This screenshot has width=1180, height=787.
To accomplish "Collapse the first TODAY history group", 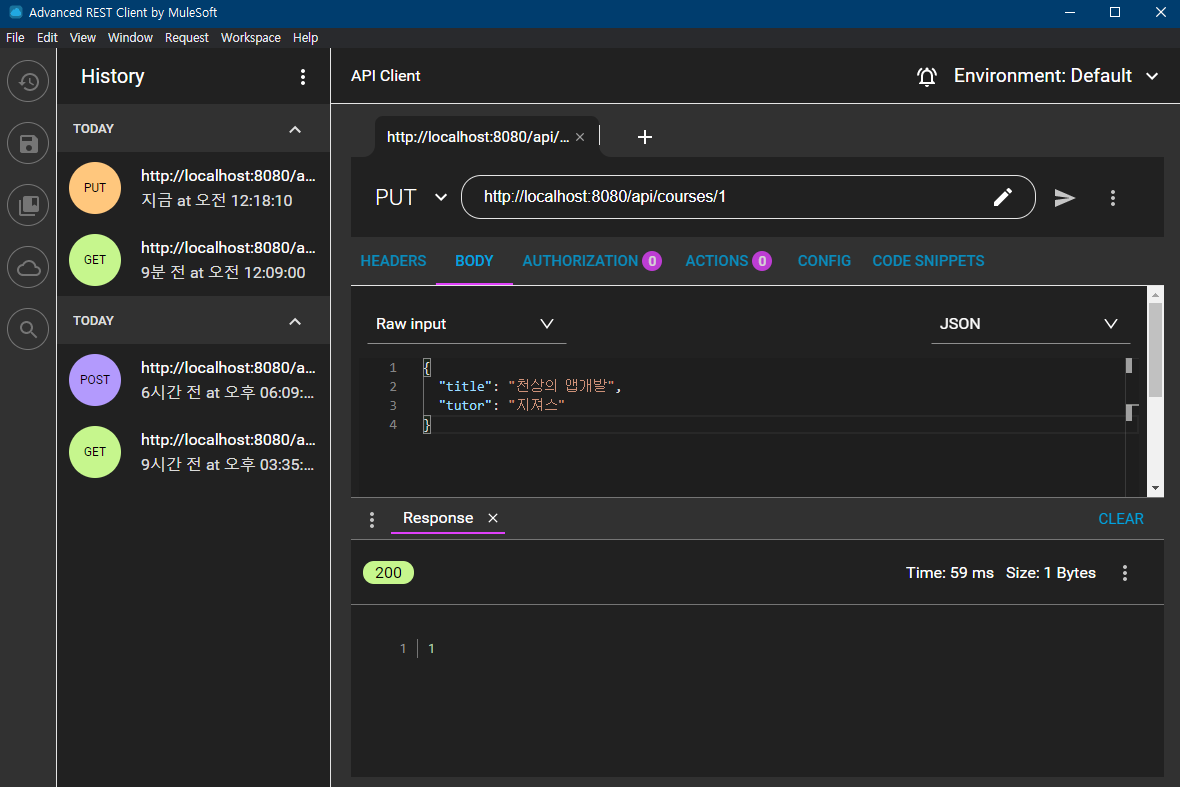I will [x=295, y=129].
